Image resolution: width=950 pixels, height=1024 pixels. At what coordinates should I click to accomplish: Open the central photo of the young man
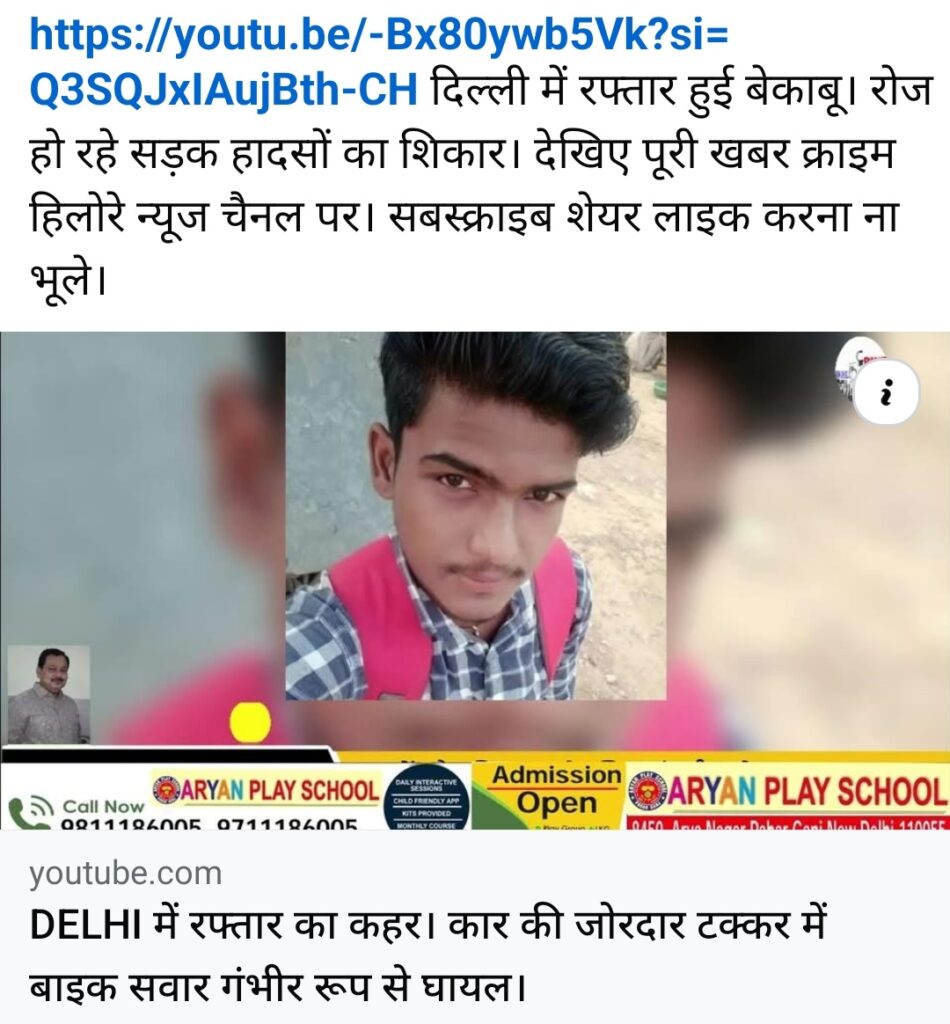pos(476,516)
